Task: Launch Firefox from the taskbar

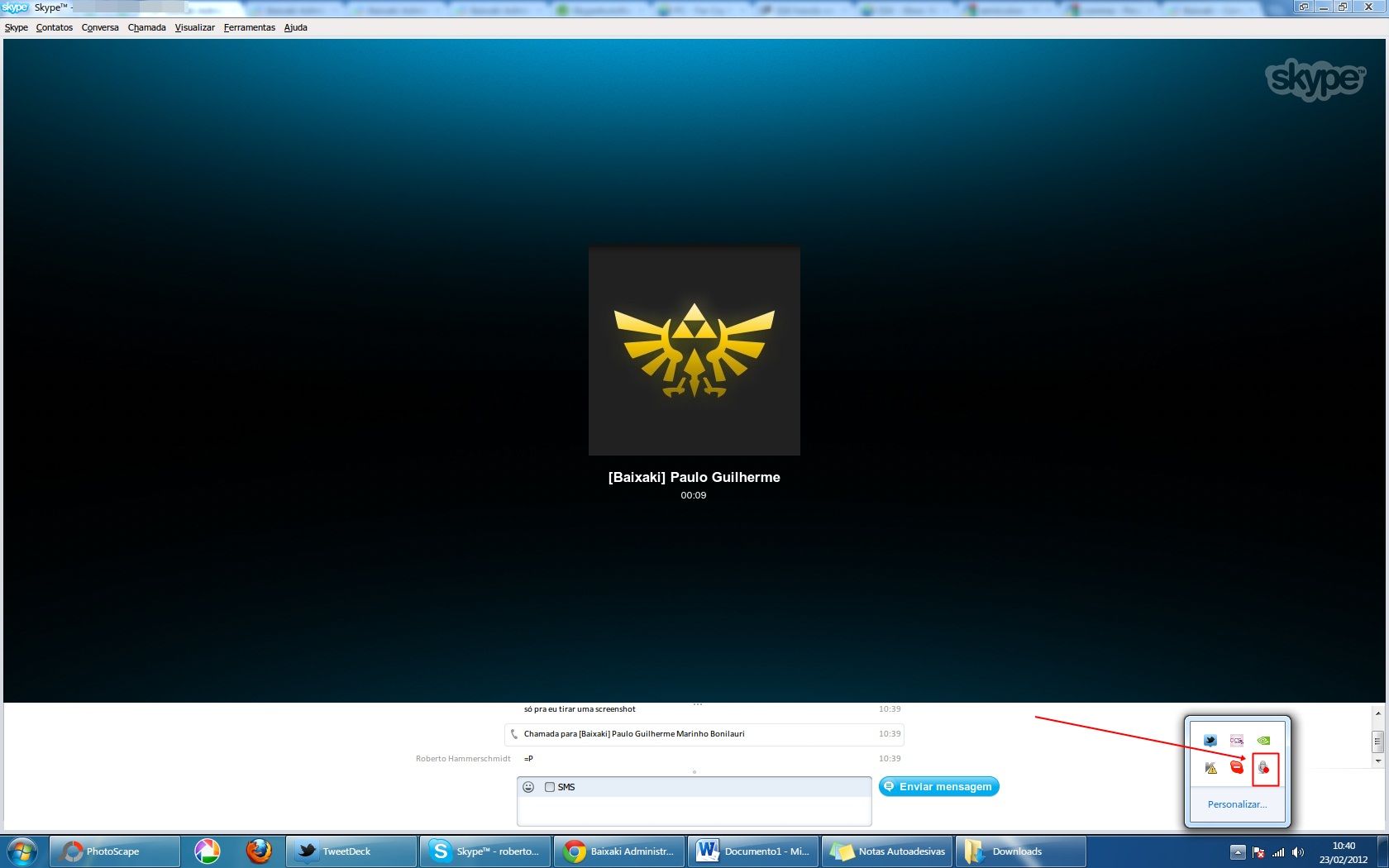Action: click(259, 851)
